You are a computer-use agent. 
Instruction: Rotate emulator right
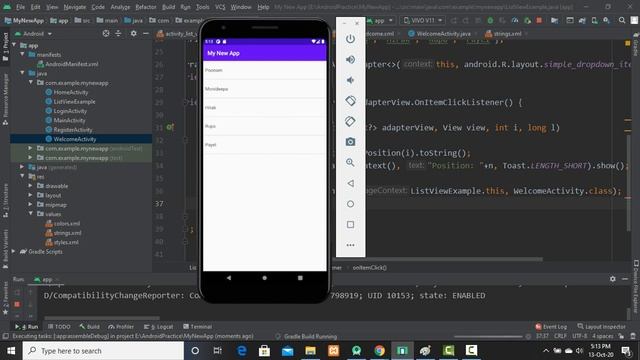click(x=350, y=121)
